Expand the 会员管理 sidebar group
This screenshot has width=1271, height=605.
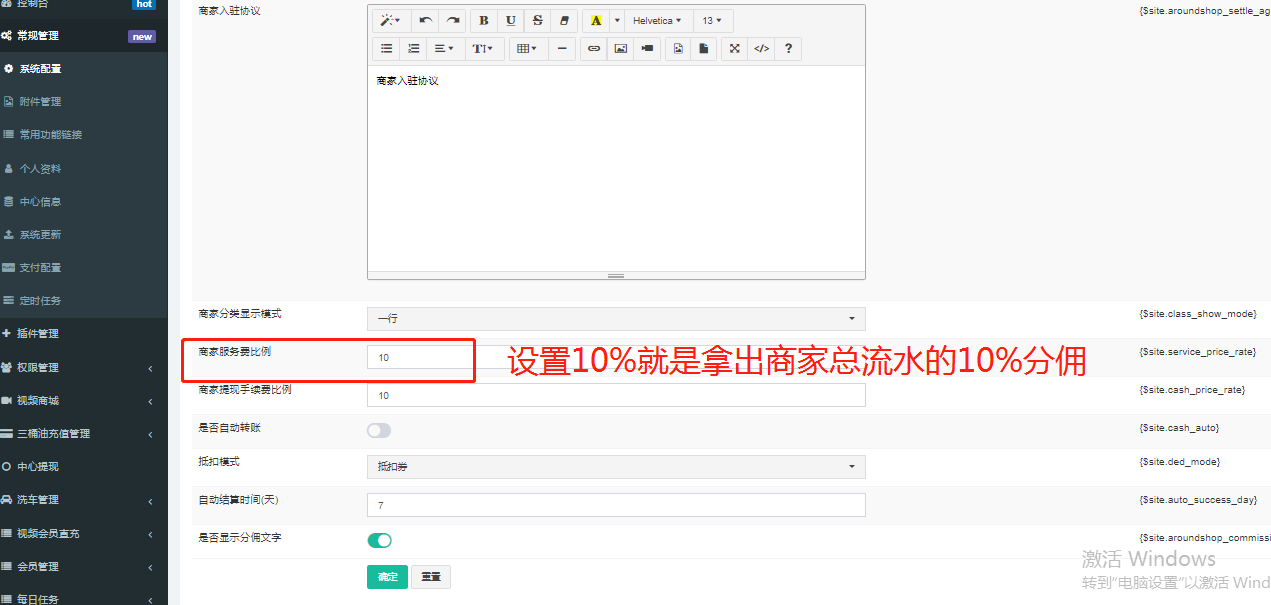[84, 567]
